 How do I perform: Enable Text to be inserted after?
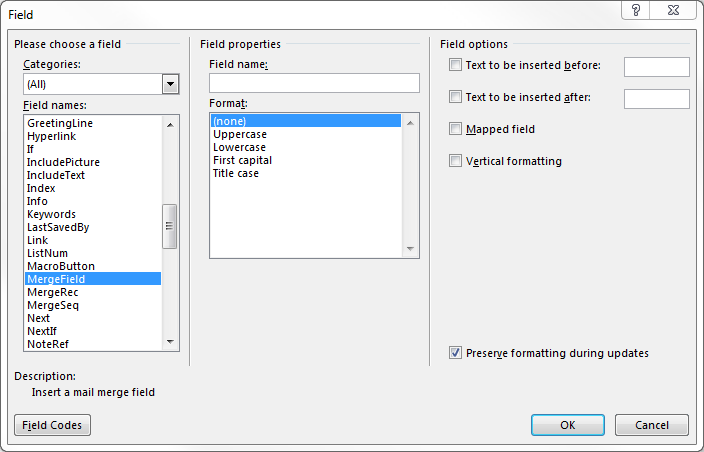[x=456, y=98]
